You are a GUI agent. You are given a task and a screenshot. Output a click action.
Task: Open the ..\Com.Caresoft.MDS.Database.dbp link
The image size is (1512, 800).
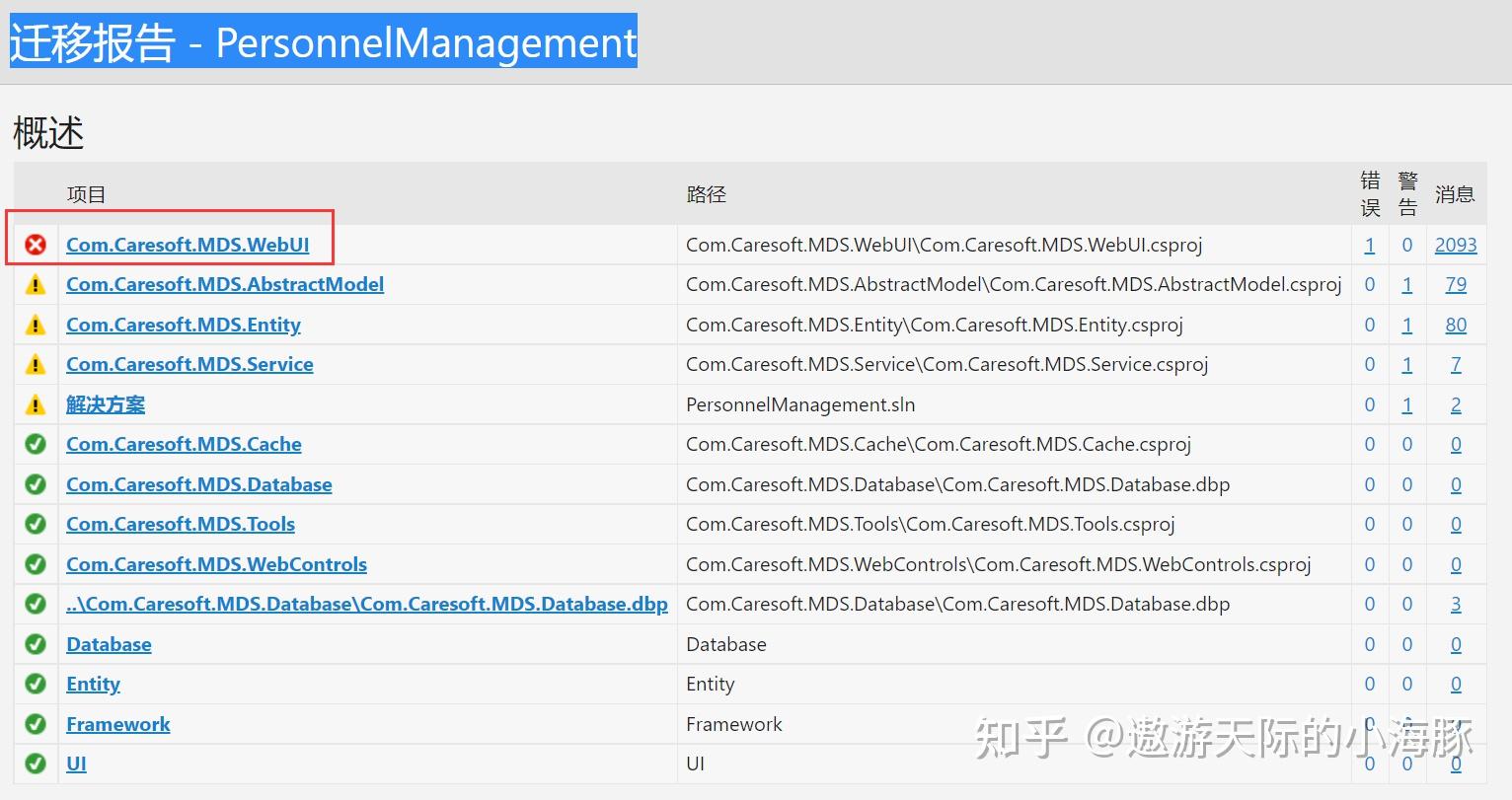[x=367, y=604]
